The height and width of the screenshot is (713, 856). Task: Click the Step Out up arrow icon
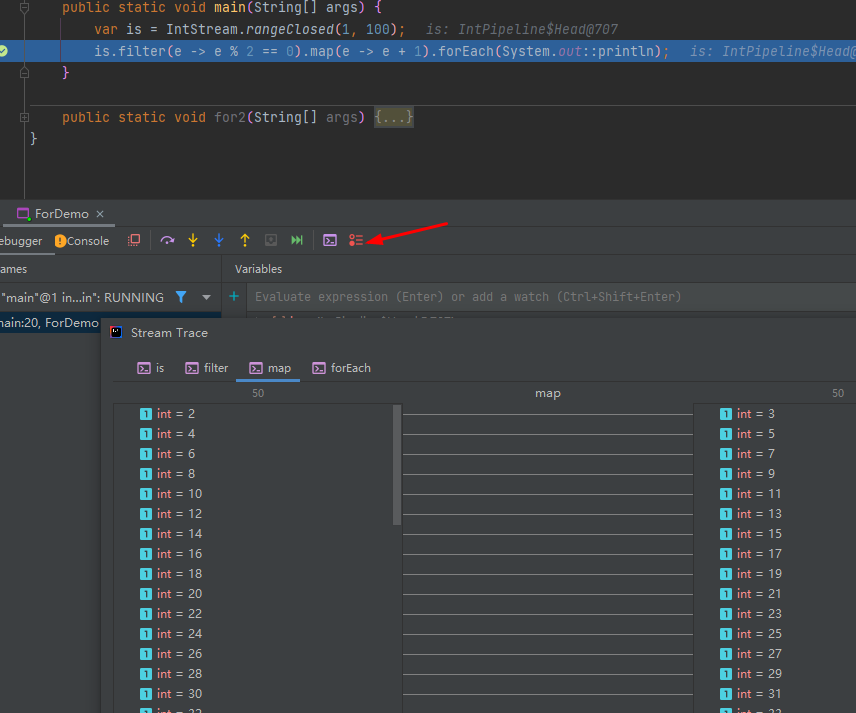[x=245, y=240]
